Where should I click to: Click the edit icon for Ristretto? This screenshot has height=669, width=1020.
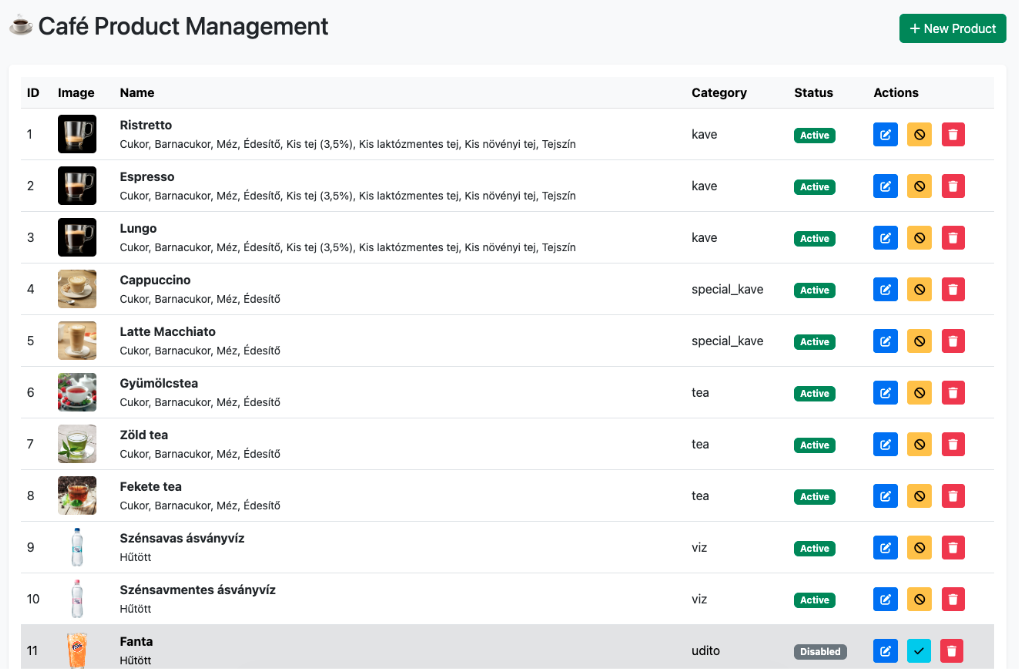[885, 135]
